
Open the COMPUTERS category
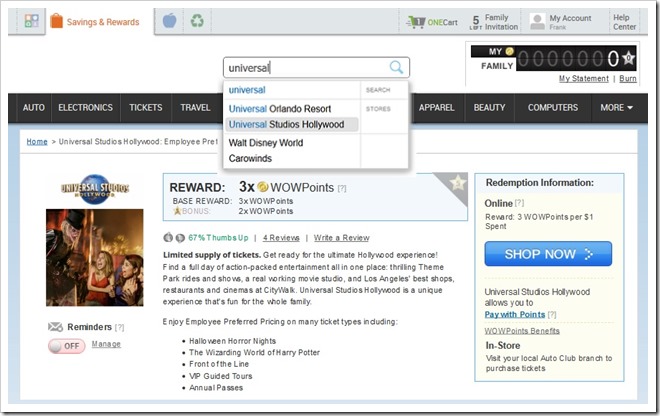(553, 108)
